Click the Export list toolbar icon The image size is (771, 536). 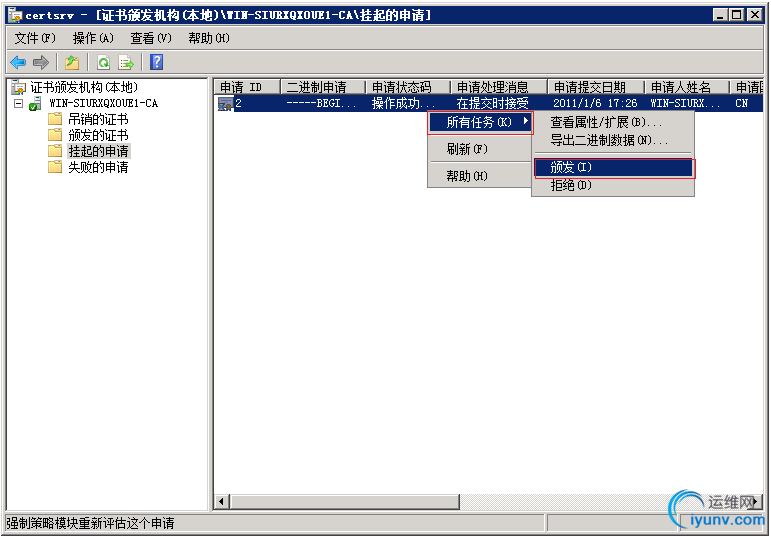point(126,62)
